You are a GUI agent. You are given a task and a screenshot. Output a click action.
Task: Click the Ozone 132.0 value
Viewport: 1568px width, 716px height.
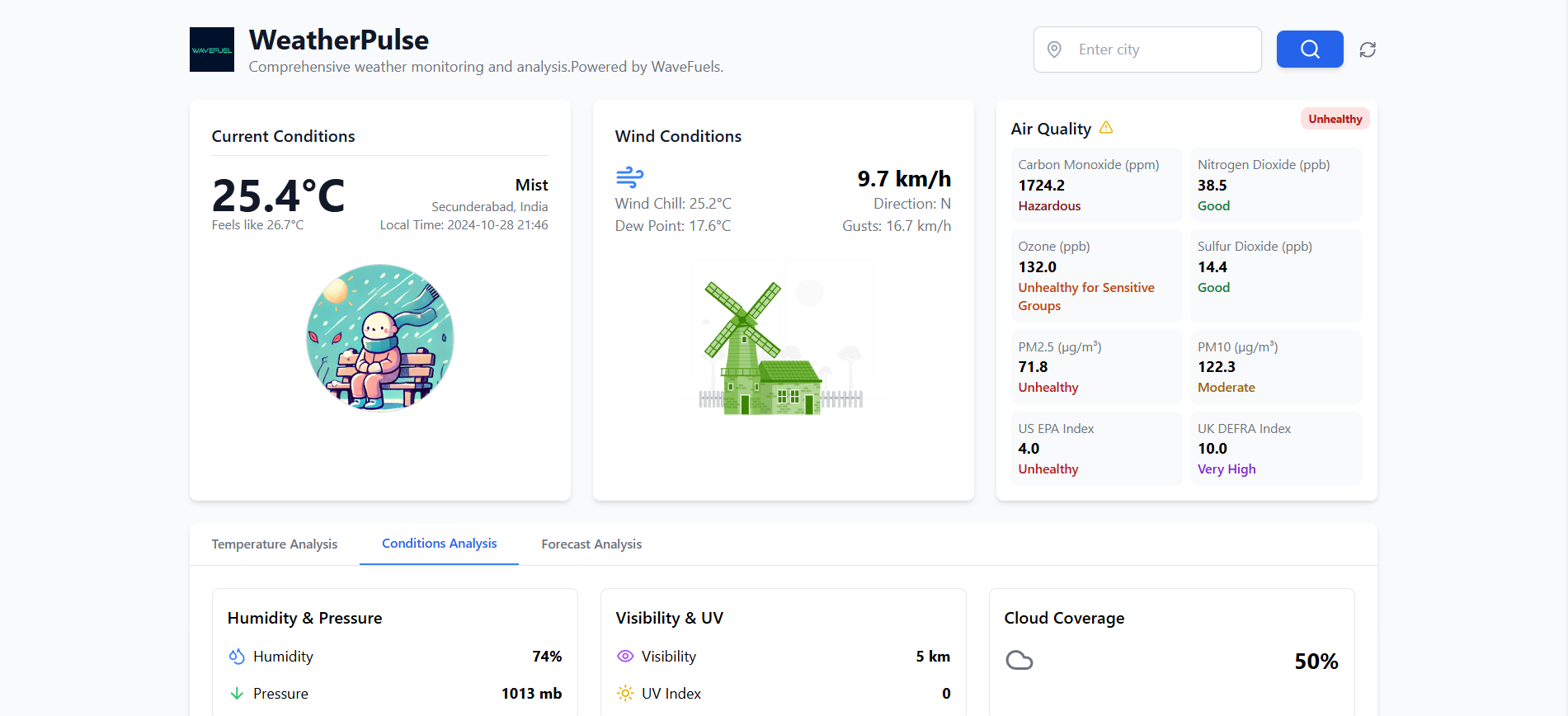(x=1037, y=267)
